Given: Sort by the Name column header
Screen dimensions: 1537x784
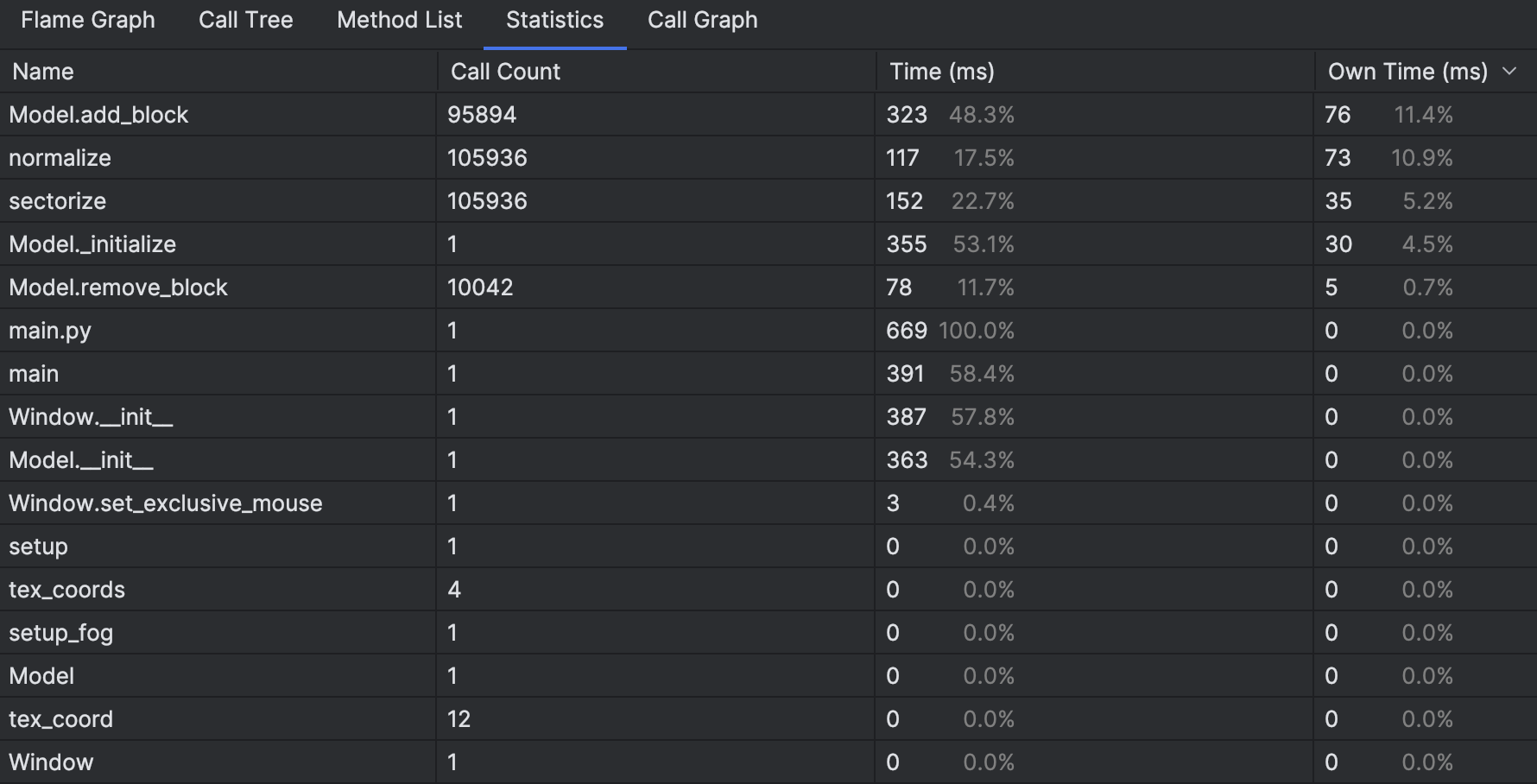Looking at the screenshot, I should coord(41,71).
